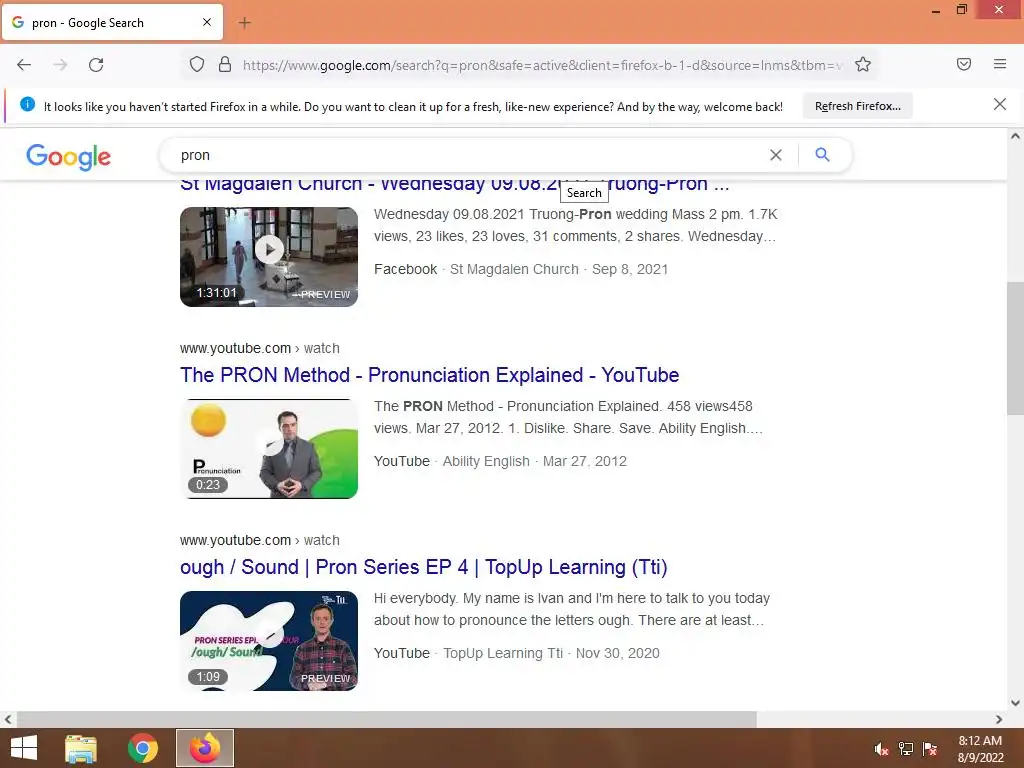Click the Google logo
This screenshot has width=1024, height=768.
click(69, 157)
